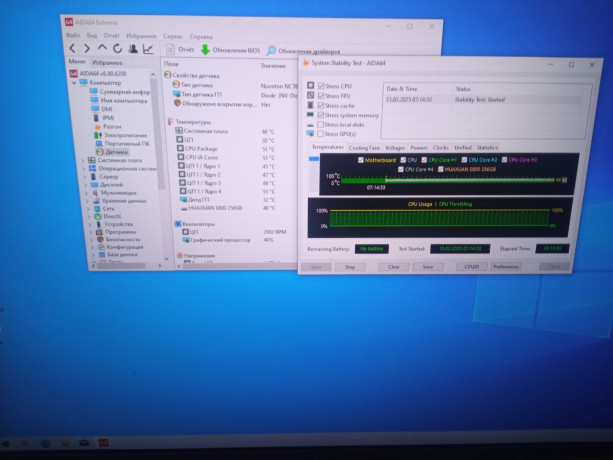Enable the Stress GPU(s) checkbox
The height and width of the screenshot is (460, 613).
coord(321,134)
